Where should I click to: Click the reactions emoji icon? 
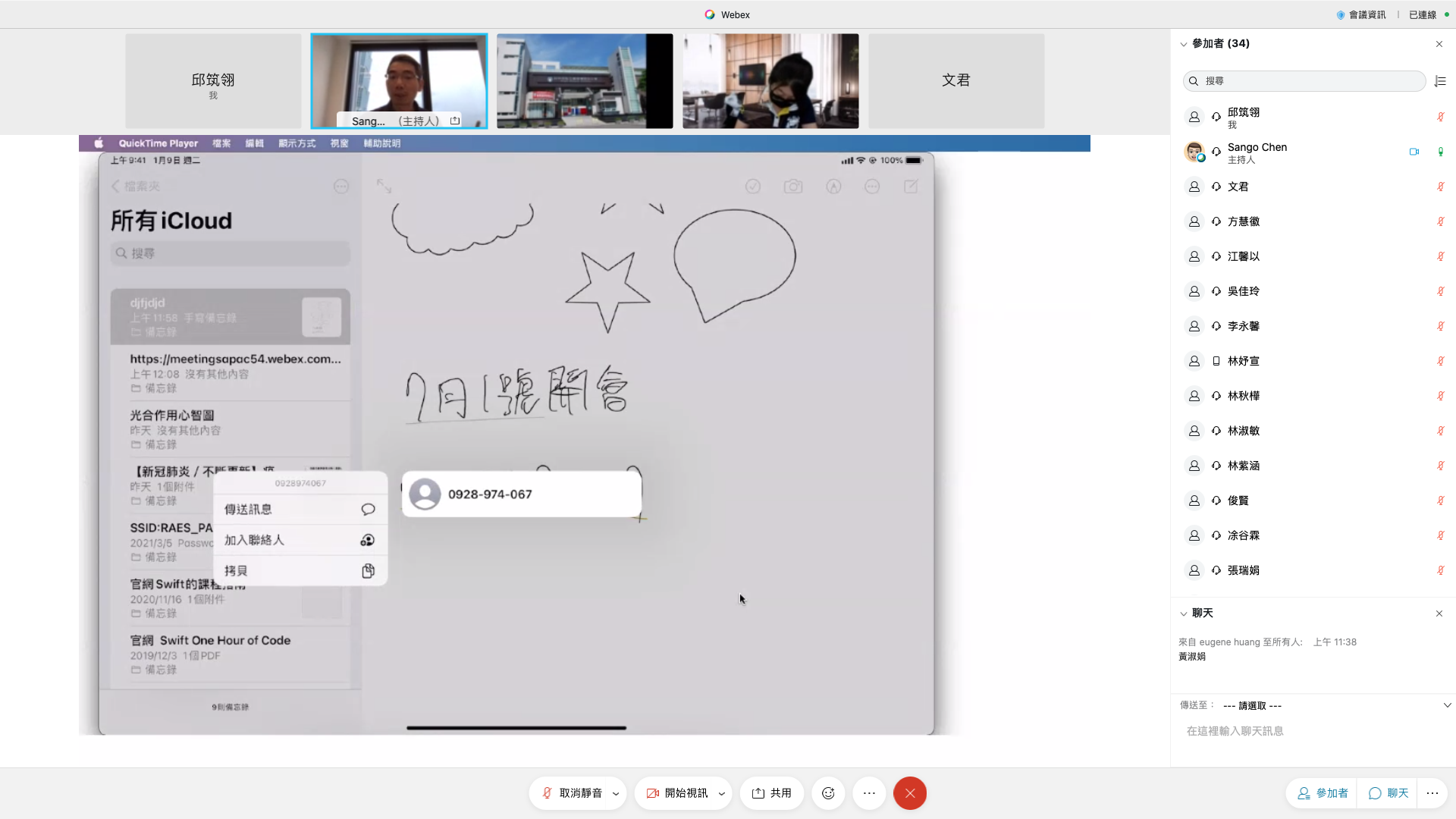tap(828, 793)
